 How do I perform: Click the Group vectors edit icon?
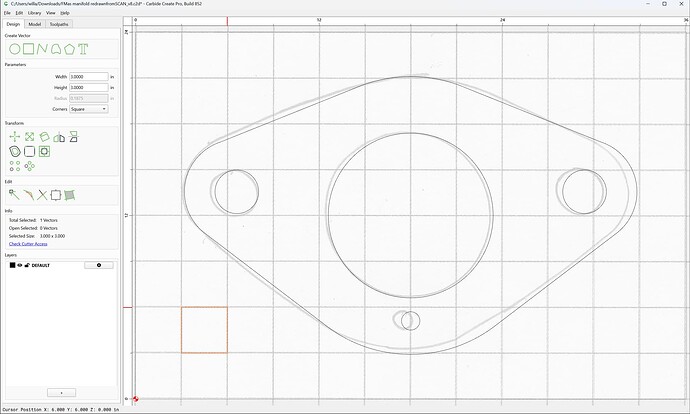tap(55, 194)
